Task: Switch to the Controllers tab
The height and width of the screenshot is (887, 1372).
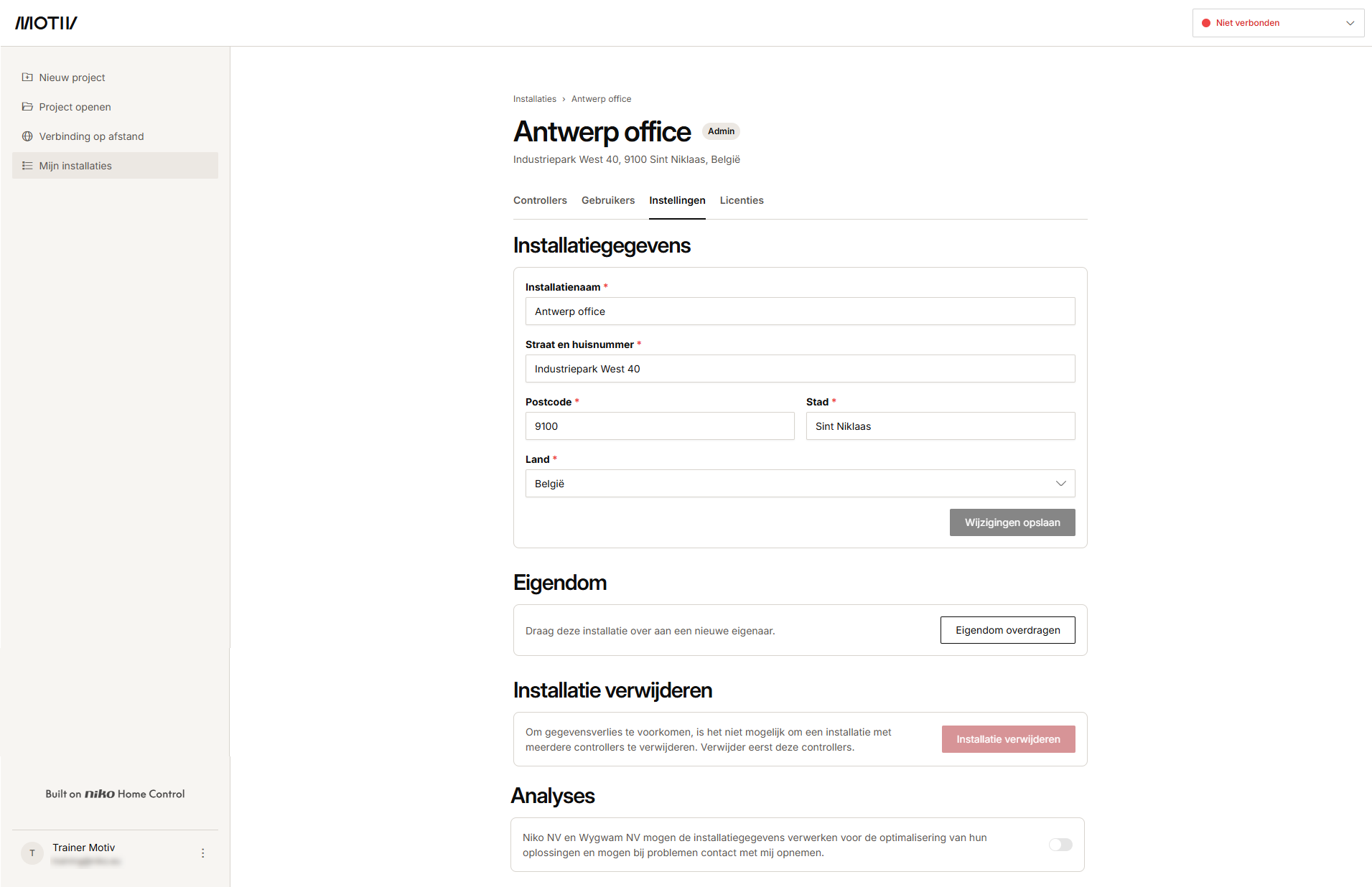Action: 540,200
